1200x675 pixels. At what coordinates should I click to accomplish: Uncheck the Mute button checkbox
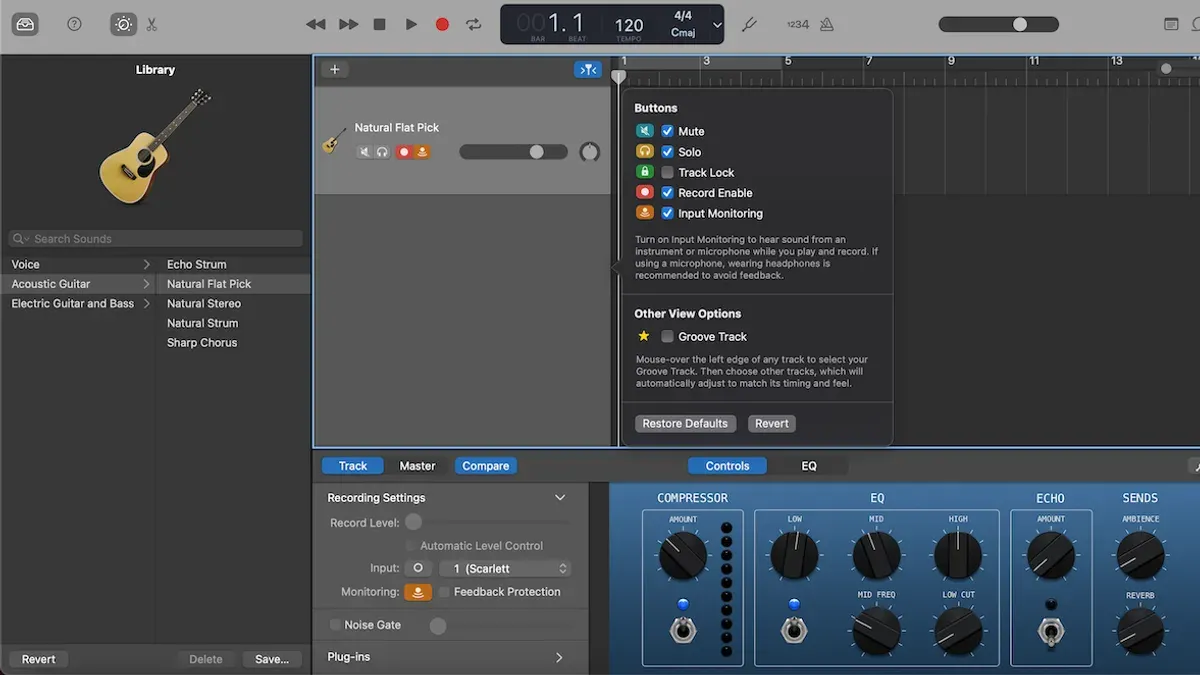(668, 131)
